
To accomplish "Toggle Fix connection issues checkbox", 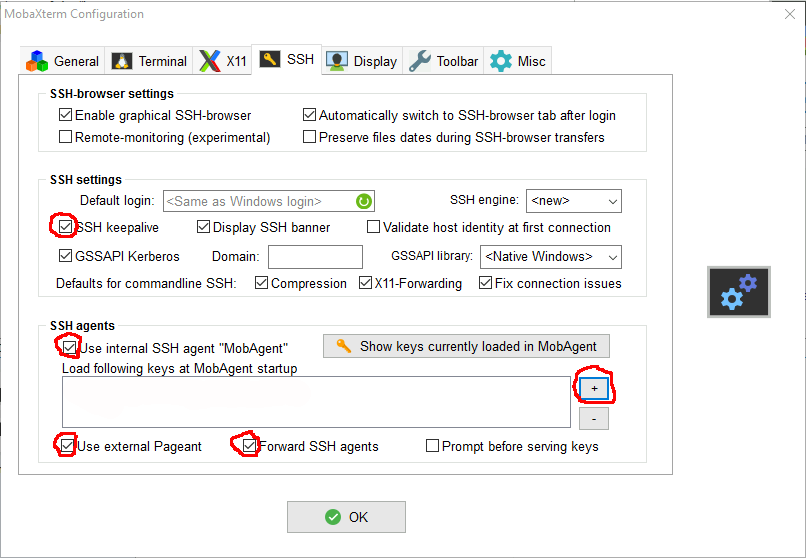I will [x=485, y=283].
